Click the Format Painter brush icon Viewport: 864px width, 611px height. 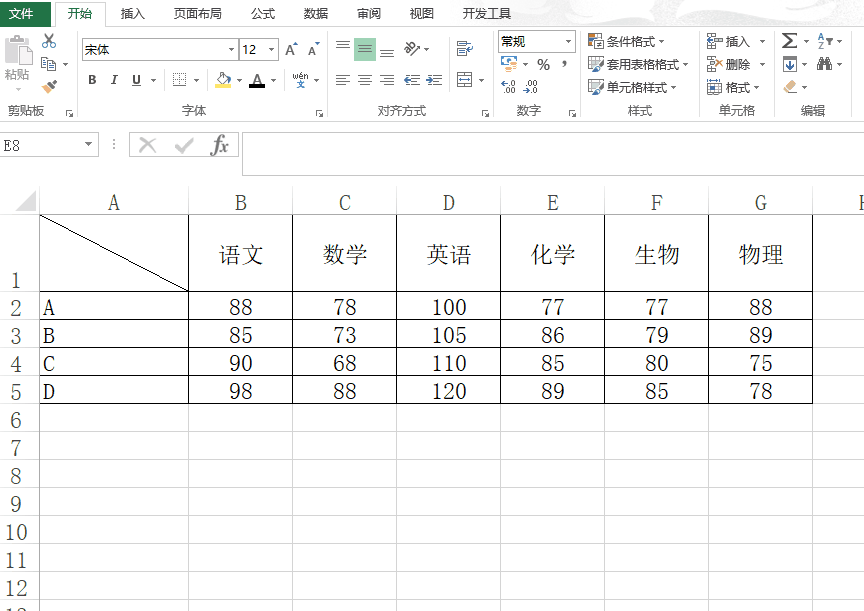coord(49,86)
